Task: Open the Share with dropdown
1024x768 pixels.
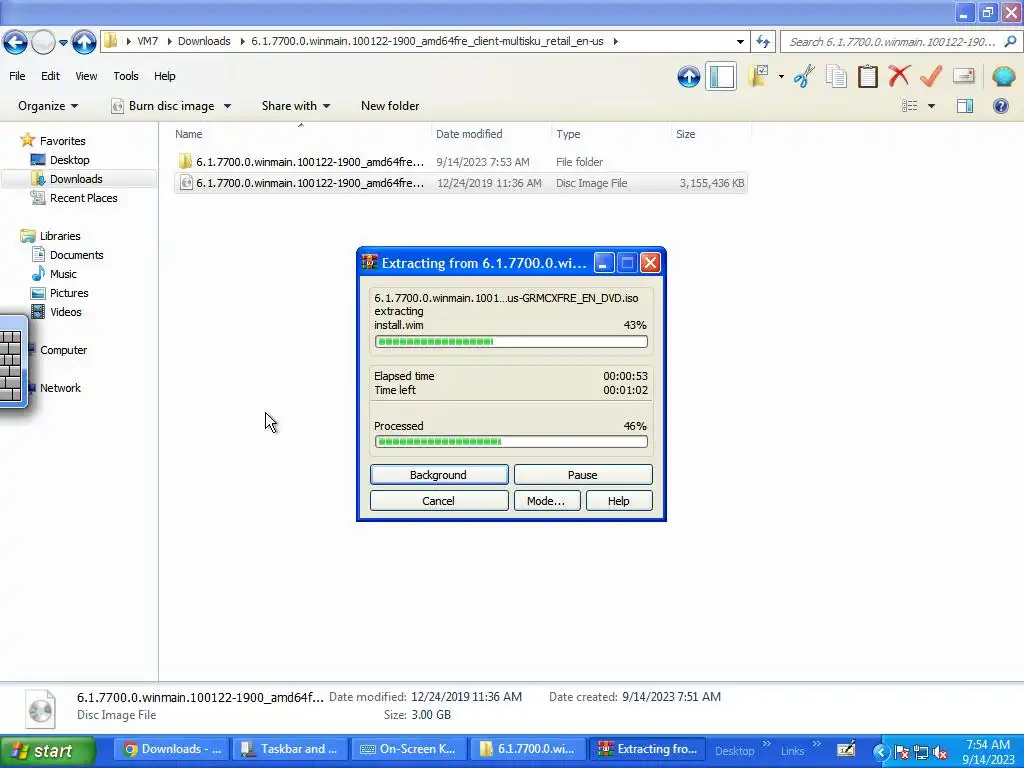Action: 296,106
